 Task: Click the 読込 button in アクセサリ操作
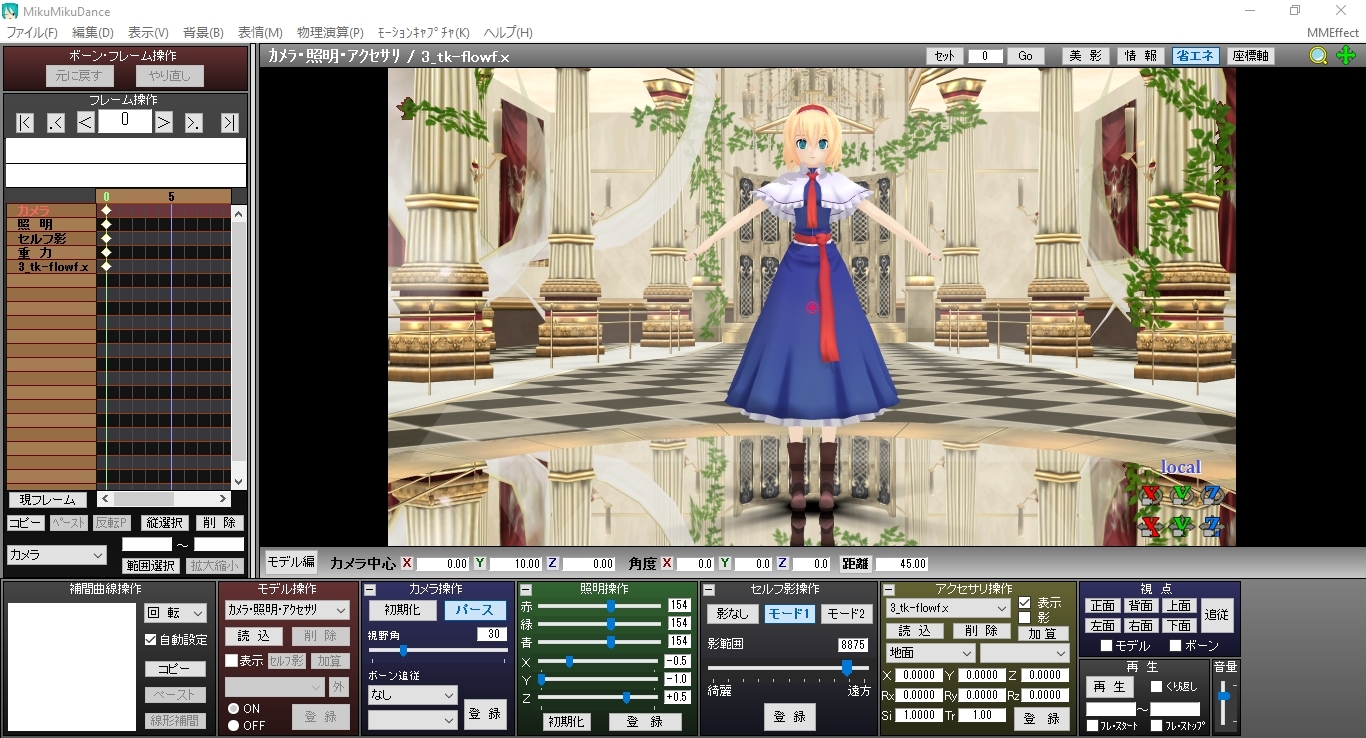(915, 631)
